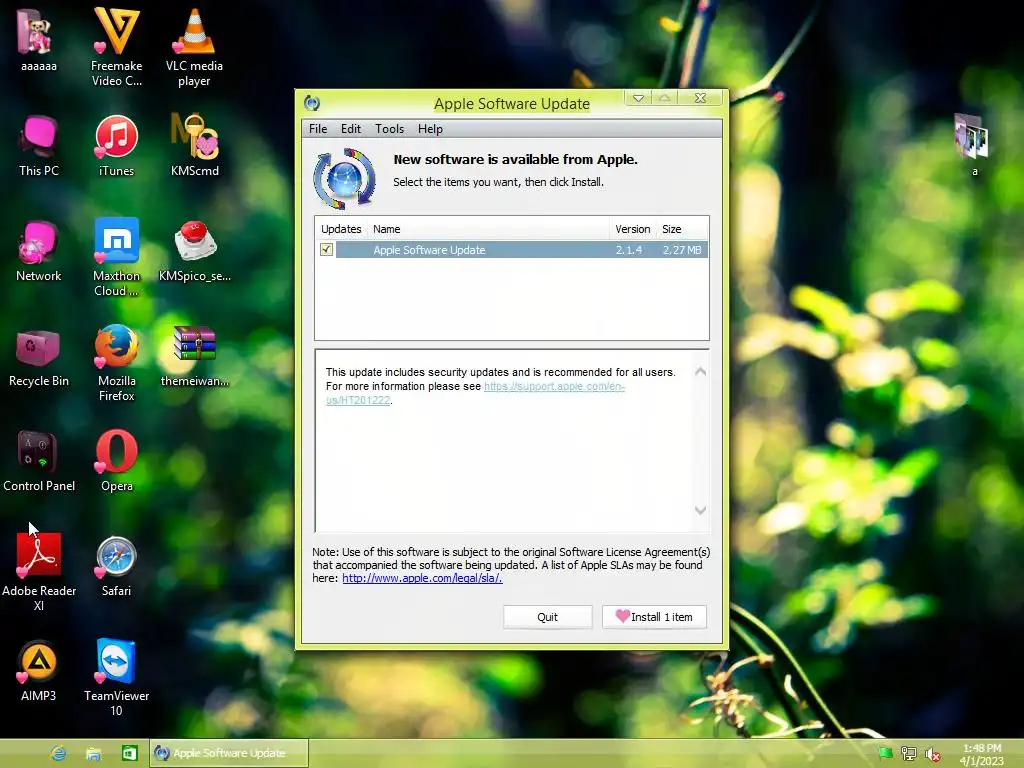Open the Tools menu
This screenshot has width=1024, height=768.
389,129
